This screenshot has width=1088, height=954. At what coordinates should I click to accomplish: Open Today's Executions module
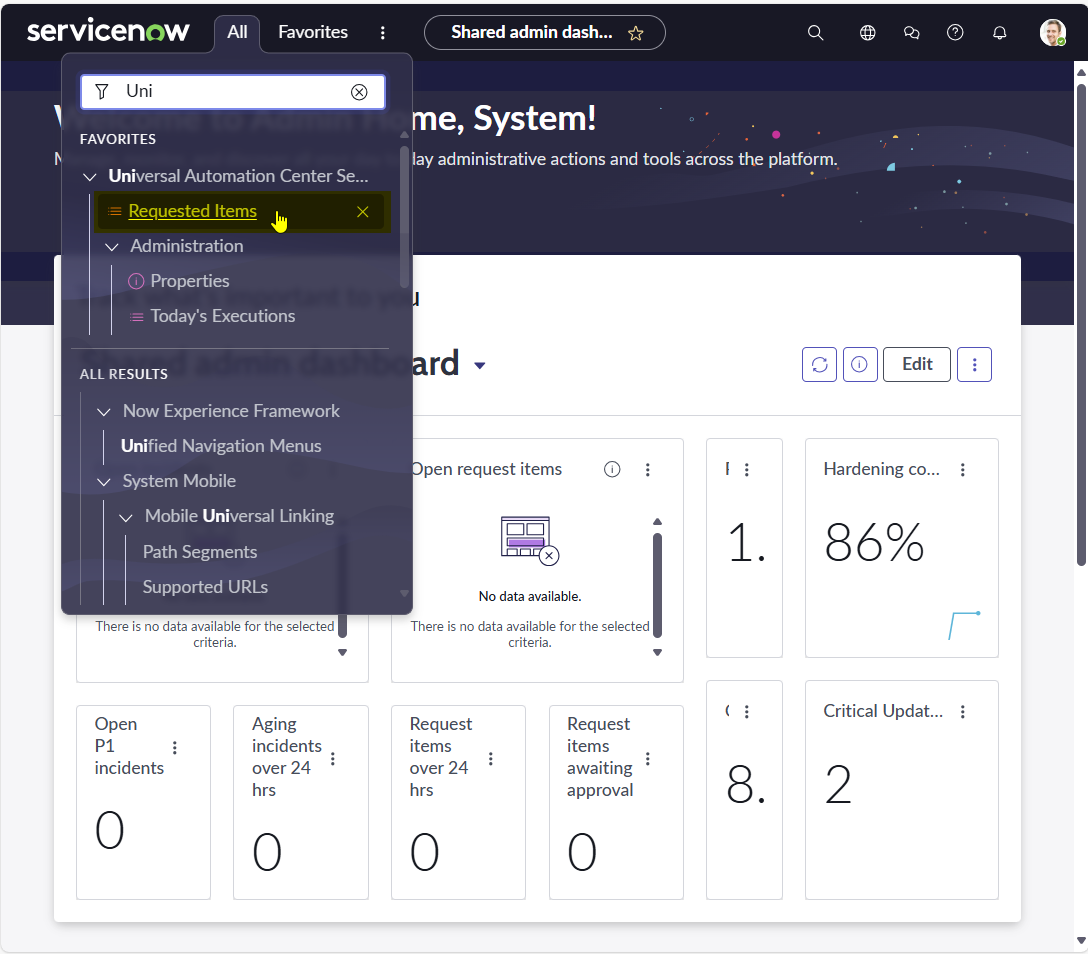223,316
